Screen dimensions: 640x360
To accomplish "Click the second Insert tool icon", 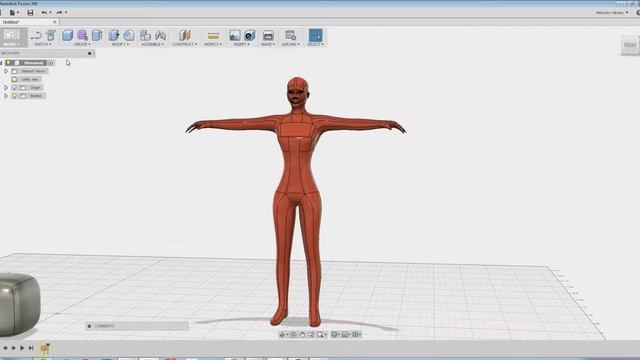I will point(249,35).
